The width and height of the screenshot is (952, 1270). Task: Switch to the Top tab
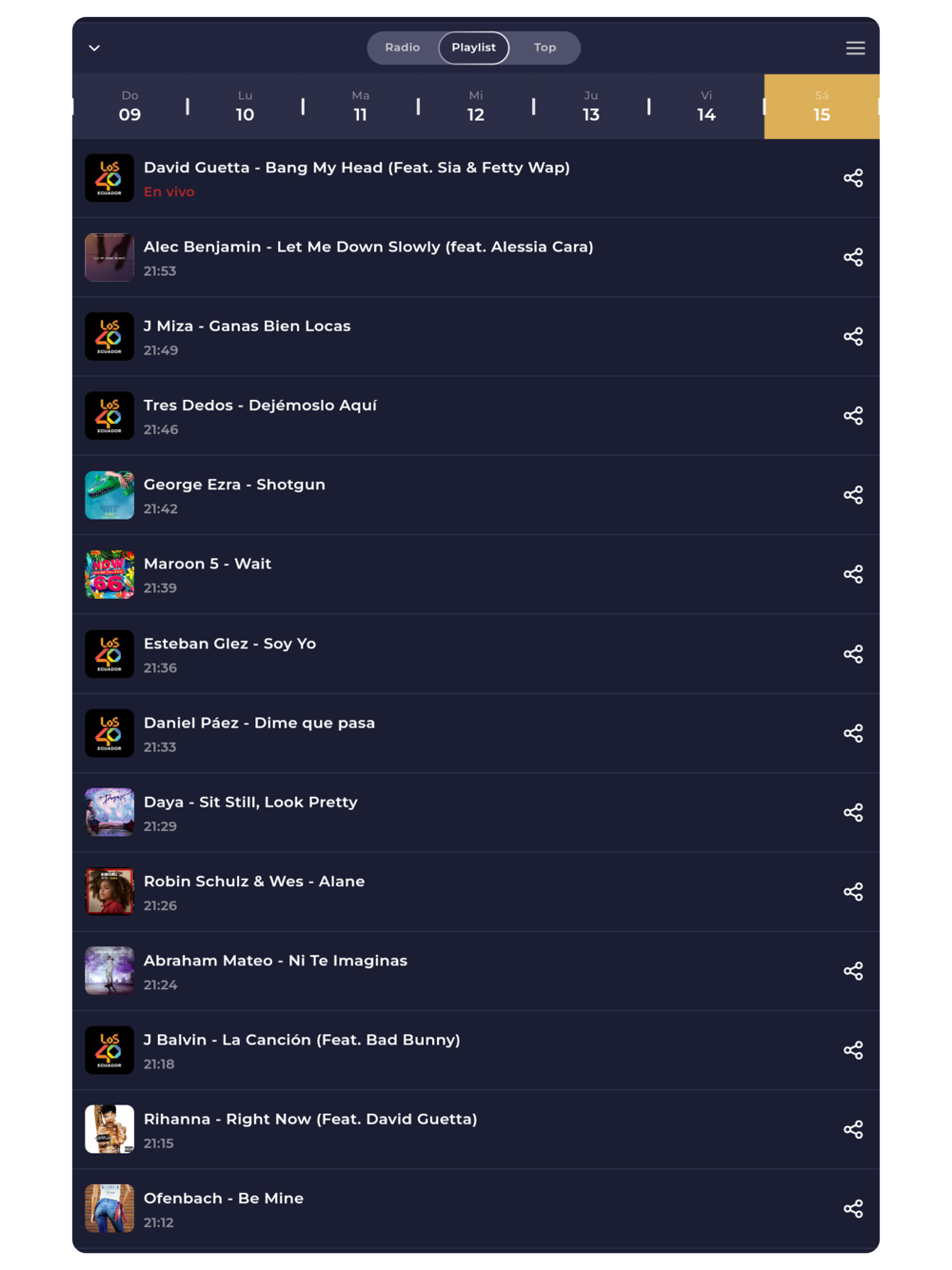545,48
